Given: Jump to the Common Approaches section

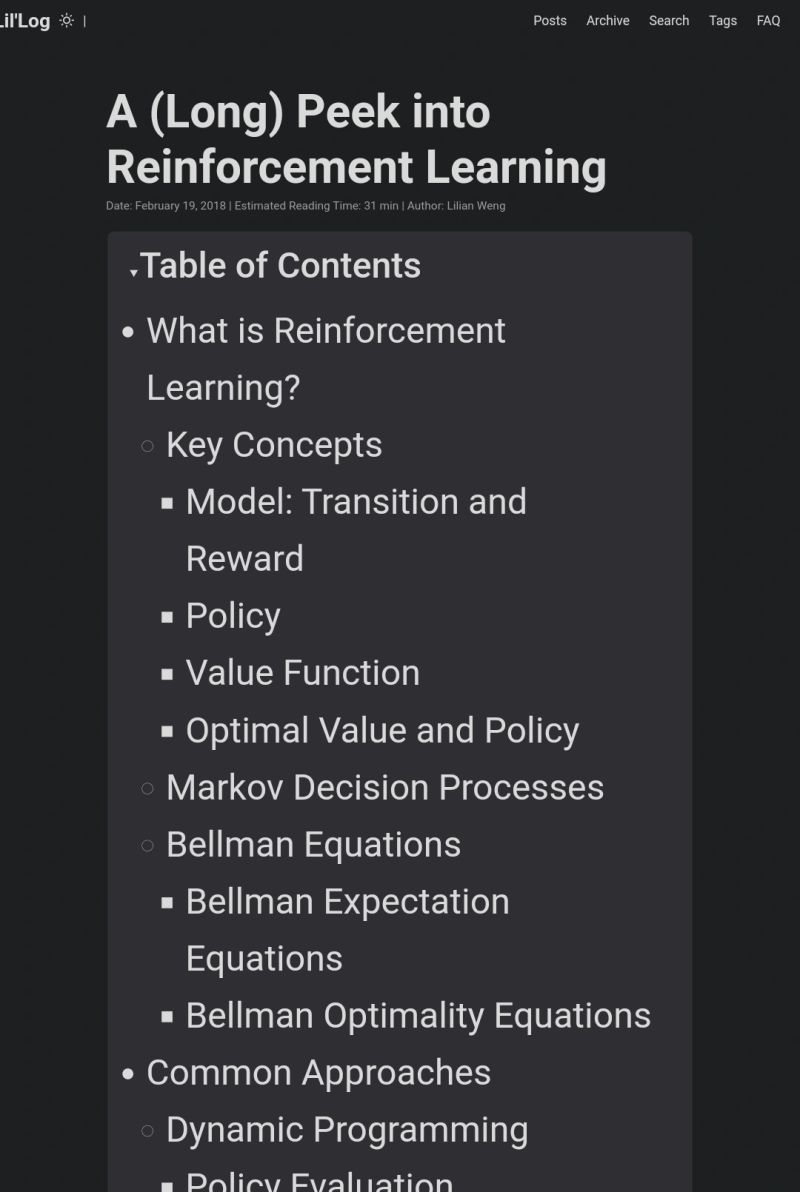Looking at the screenshot, I should (319, 1073).
